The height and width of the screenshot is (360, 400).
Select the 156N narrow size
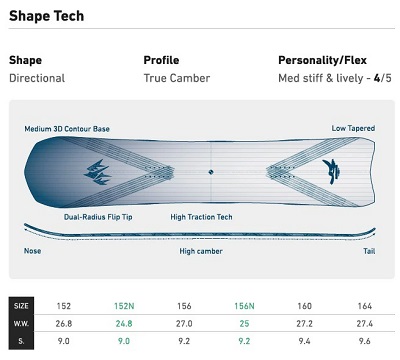[244, 306]
